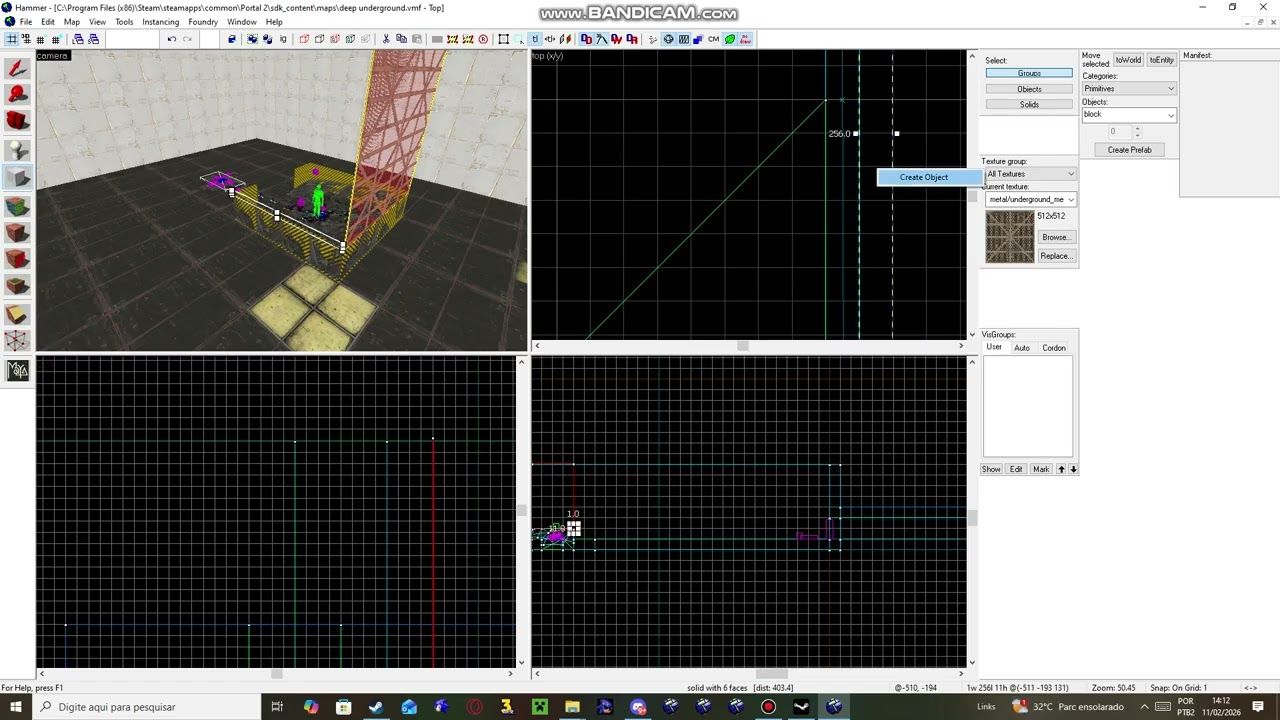The image size is (1280, 720).
Task: Open the File menu
Action: (26, 22)
